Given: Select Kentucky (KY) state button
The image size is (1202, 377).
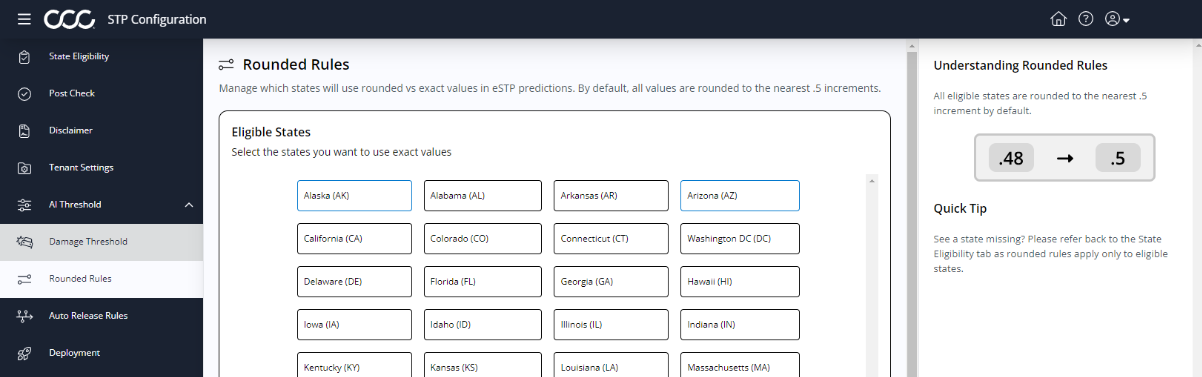Looking at the screenshot, I should click(x=354, y=365).
